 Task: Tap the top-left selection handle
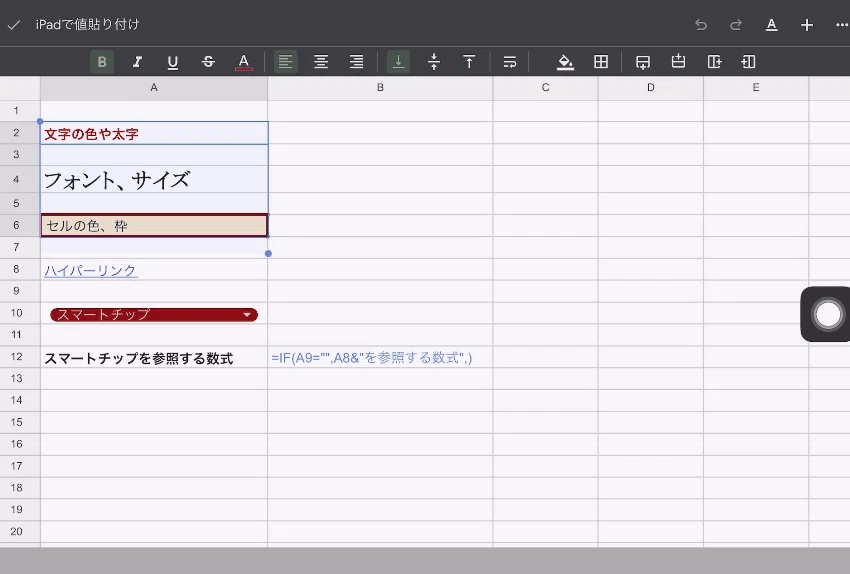click(40, 121)
